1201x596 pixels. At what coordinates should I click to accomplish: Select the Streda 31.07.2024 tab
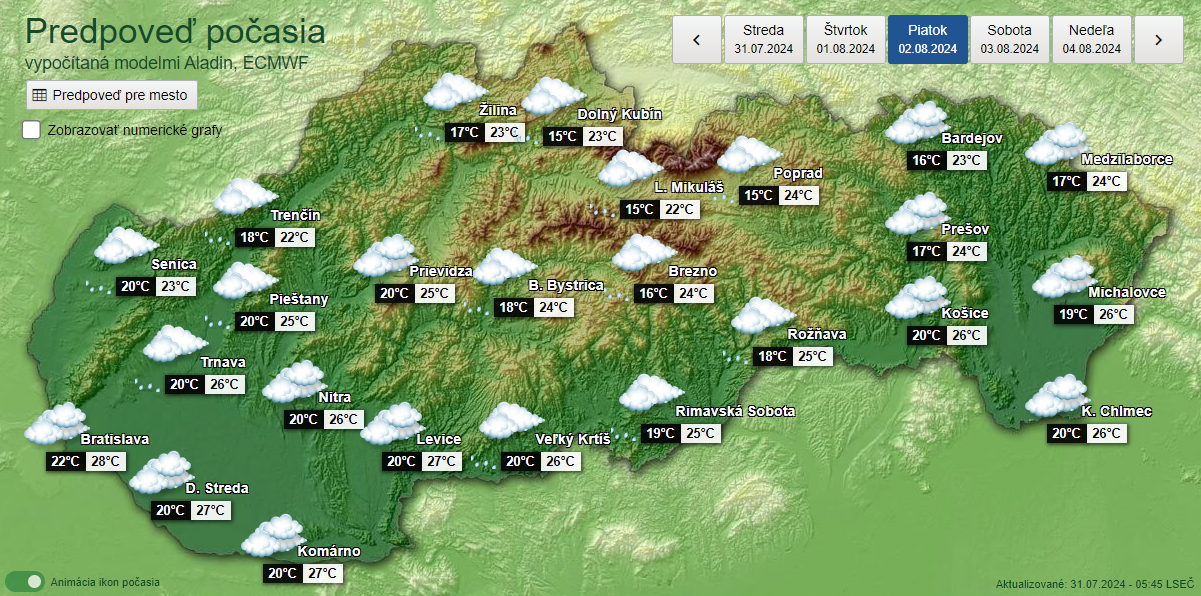coord(763,40)
